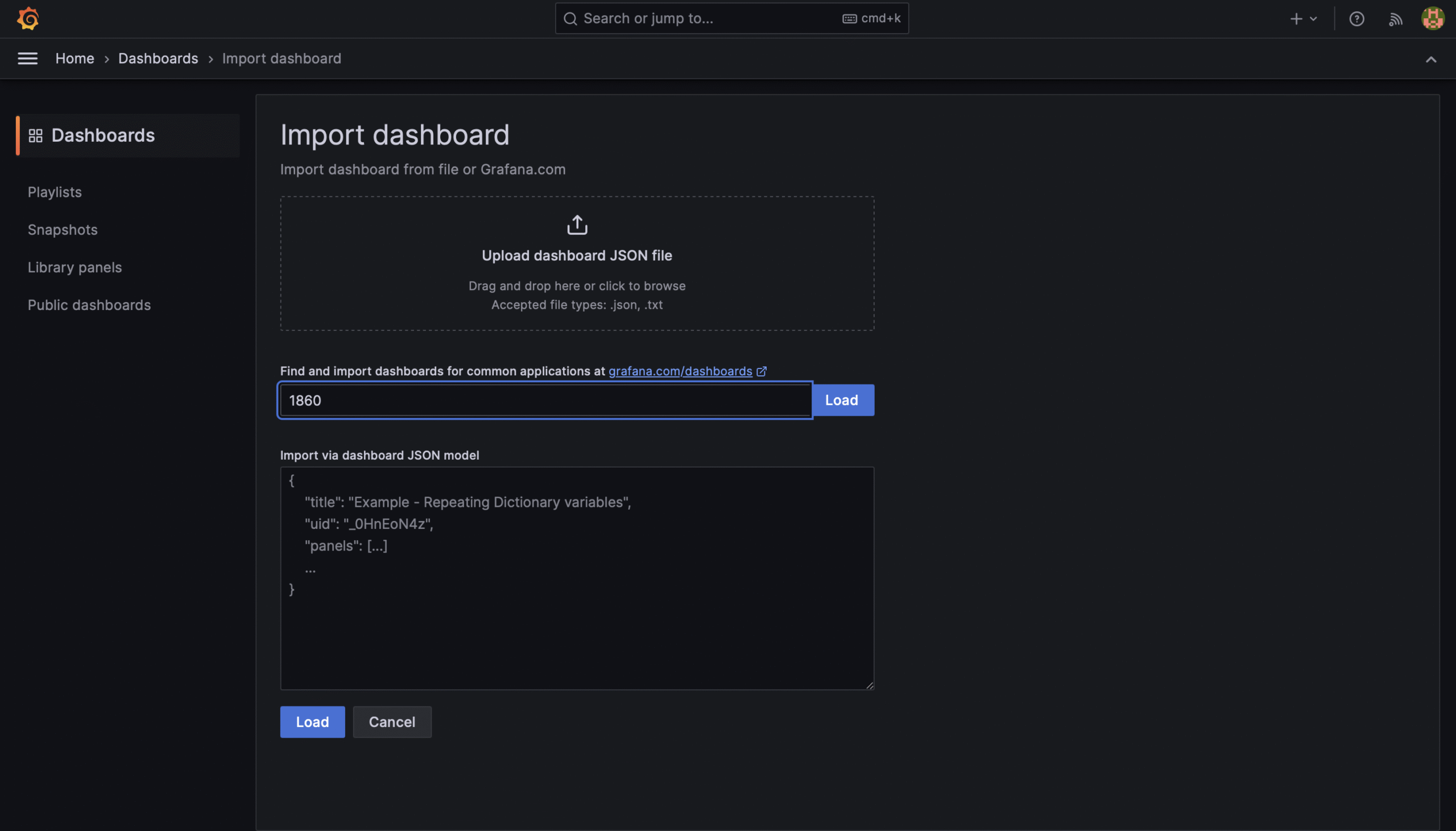This screenshot has height=831, width=1456.
Task: Expand the plus New dropdown
Action: [1303, 19]
